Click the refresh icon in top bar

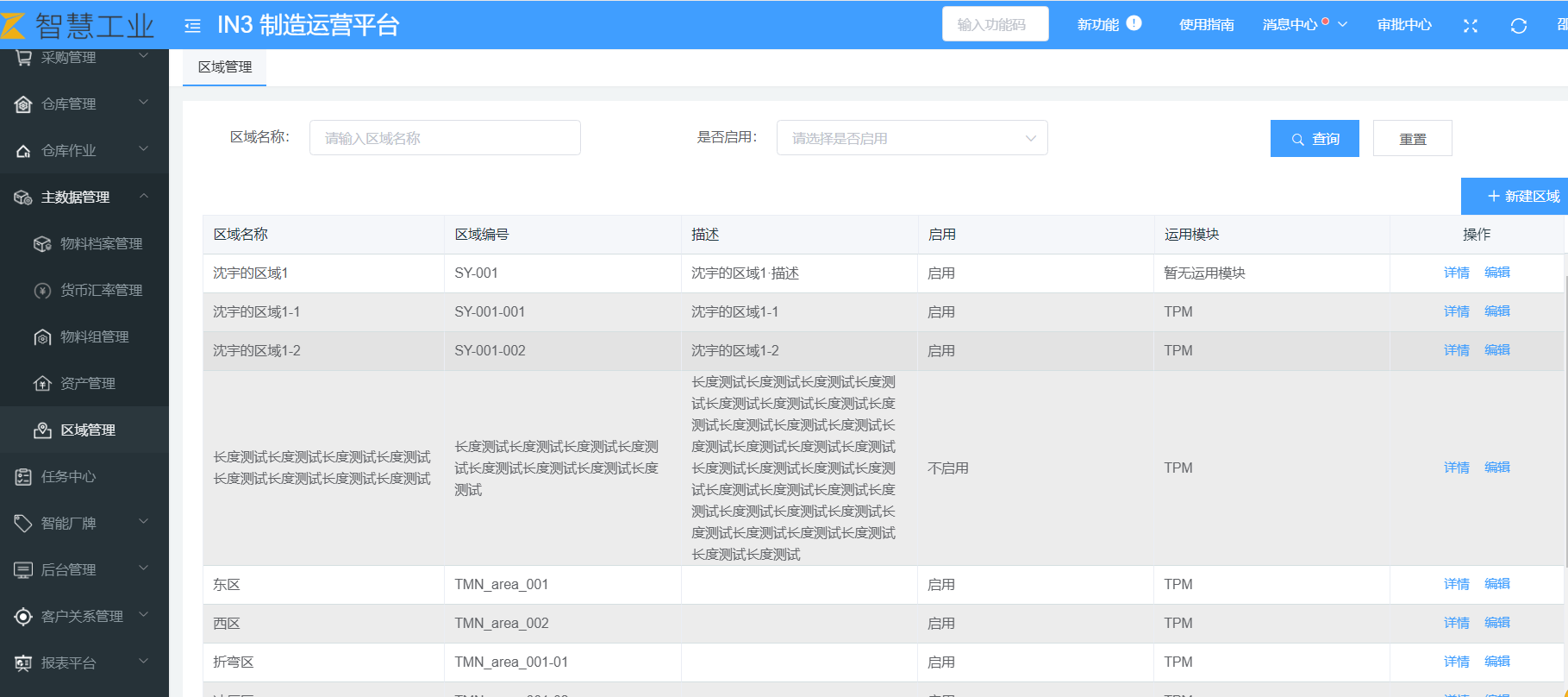(x=1519, y=26)
